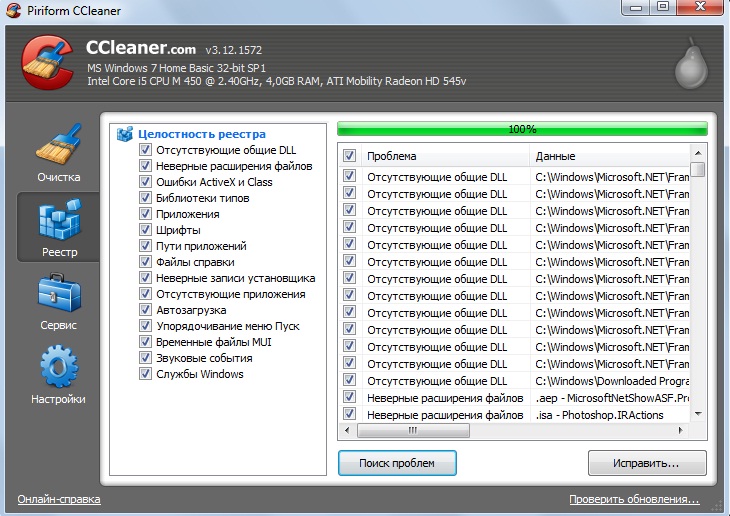Uncheck the Downloaded Program result row

point(349,380)
